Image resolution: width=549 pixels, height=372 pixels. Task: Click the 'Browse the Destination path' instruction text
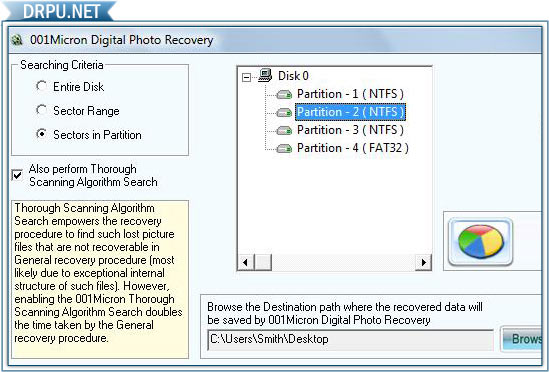(345, 313)
